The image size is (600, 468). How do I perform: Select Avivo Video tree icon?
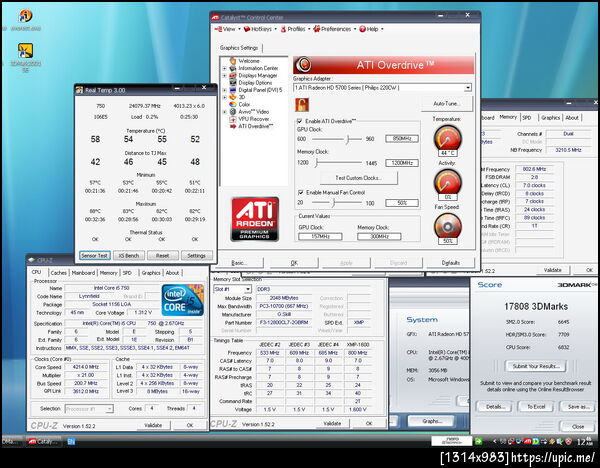tap(233, 112)
